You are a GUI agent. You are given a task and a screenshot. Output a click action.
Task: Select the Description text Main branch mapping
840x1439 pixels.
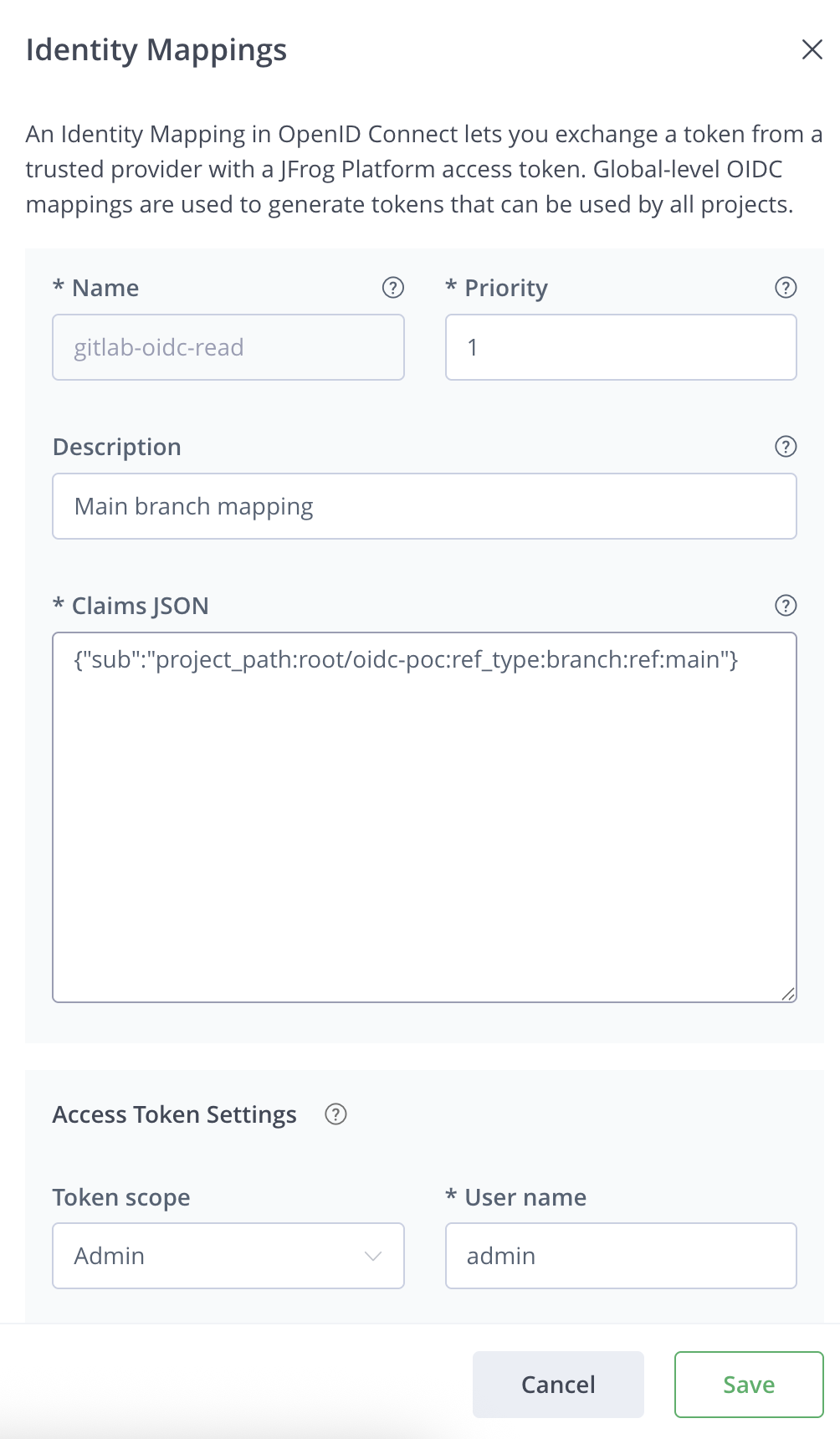pos(194,506)
